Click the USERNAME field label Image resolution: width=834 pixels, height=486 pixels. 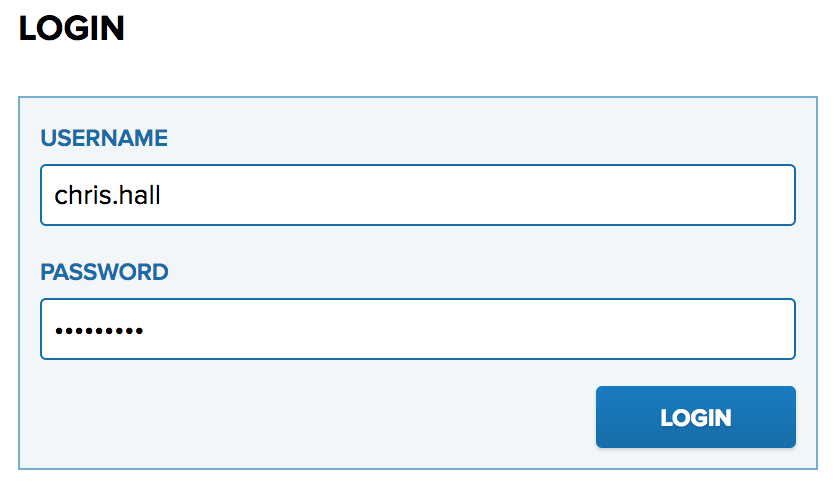(104, 138)
